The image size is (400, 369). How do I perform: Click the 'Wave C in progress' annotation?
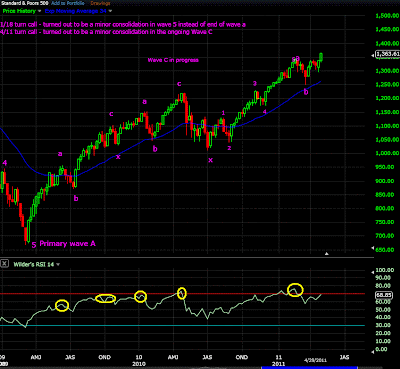pos(173,60)
